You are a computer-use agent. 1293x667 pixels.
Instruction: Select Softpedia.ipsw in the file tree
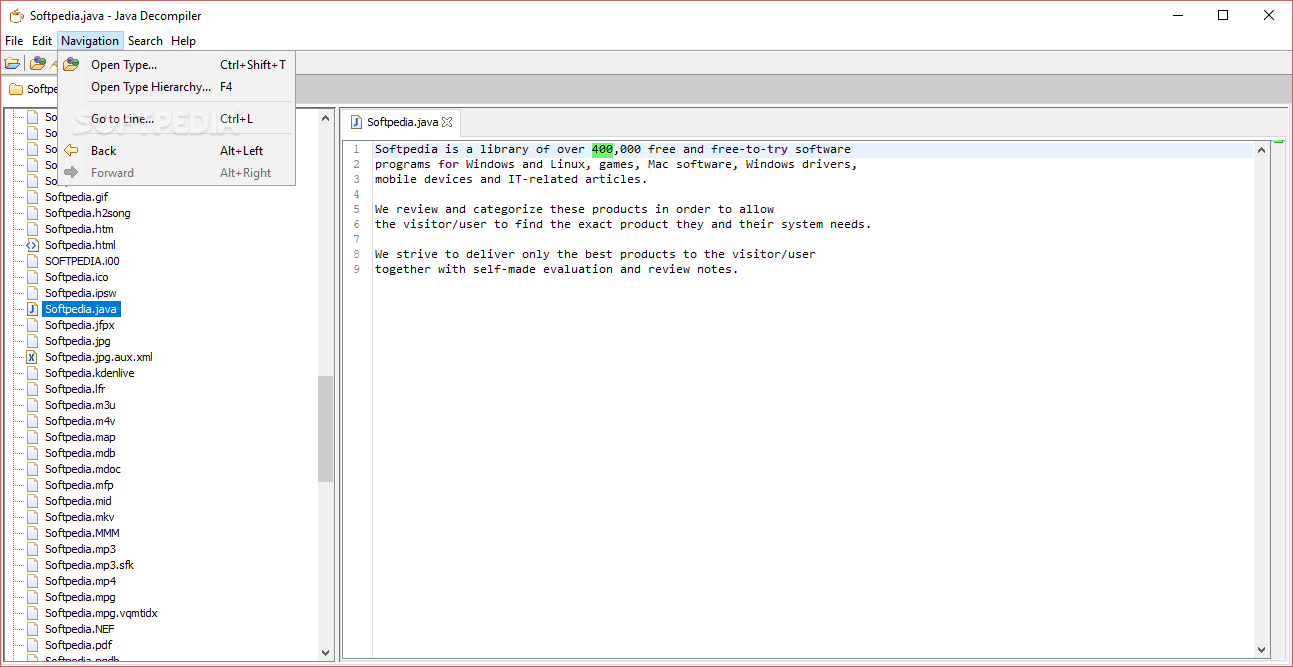point(80,293)
